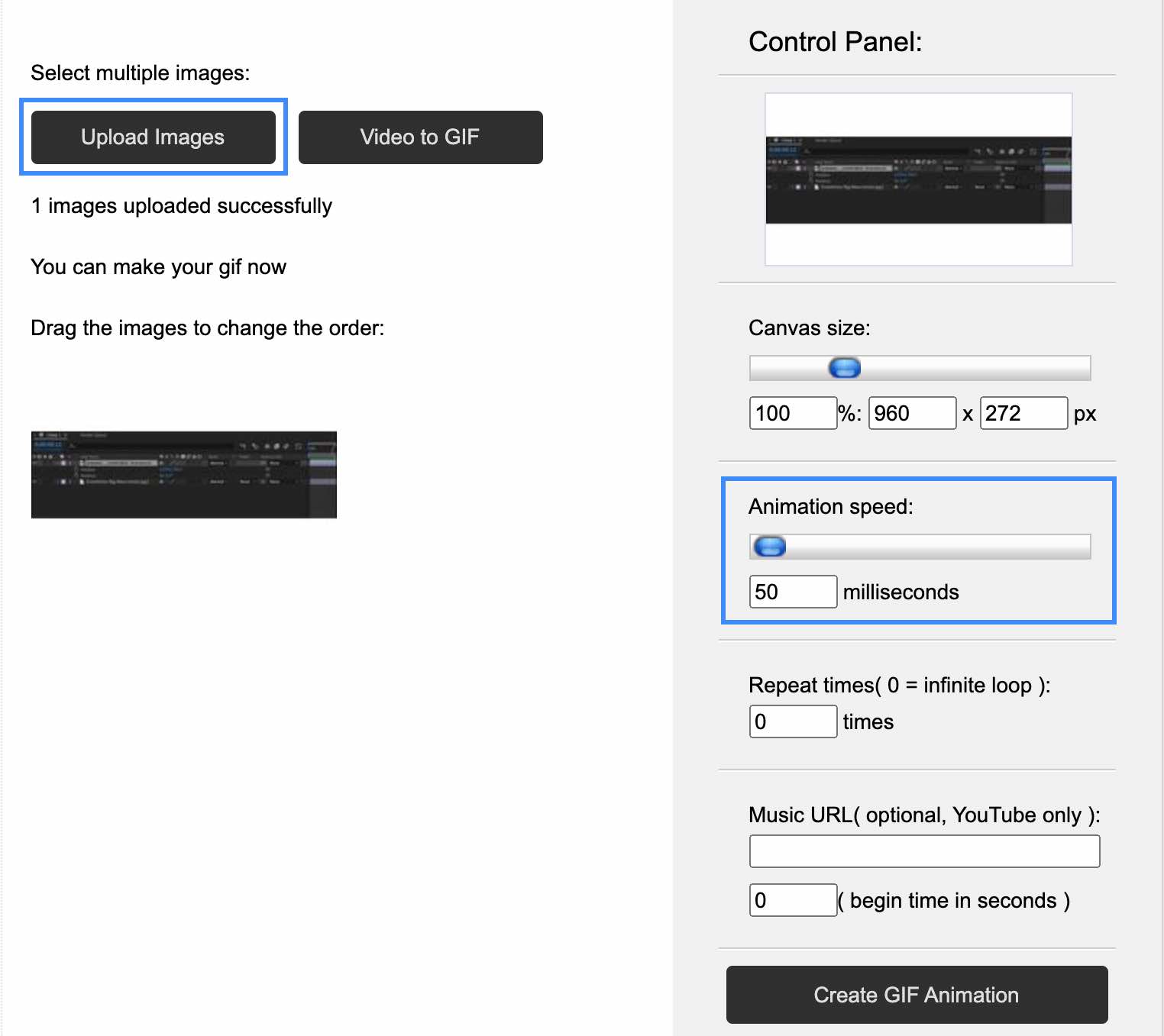
Task: Click the milliseconds unit label
Action: coord(900,592)
